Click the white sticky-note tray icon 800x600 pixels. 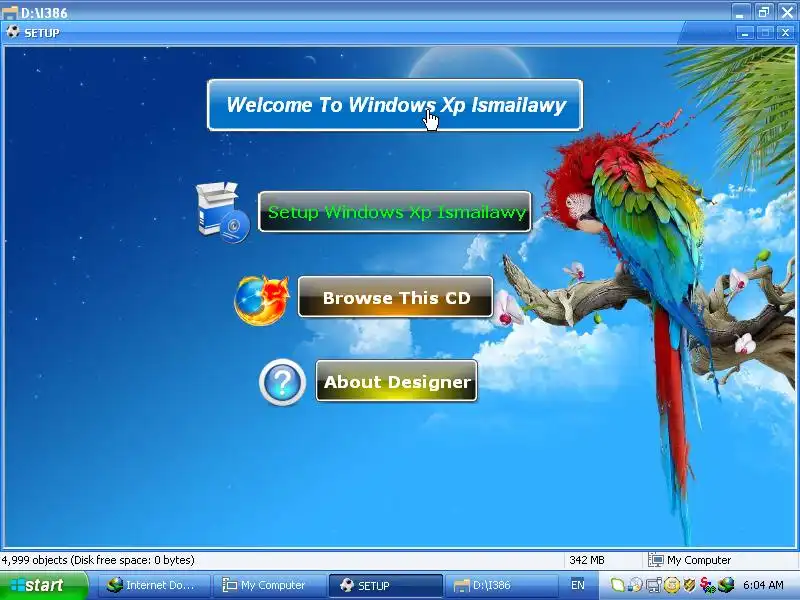617,585
